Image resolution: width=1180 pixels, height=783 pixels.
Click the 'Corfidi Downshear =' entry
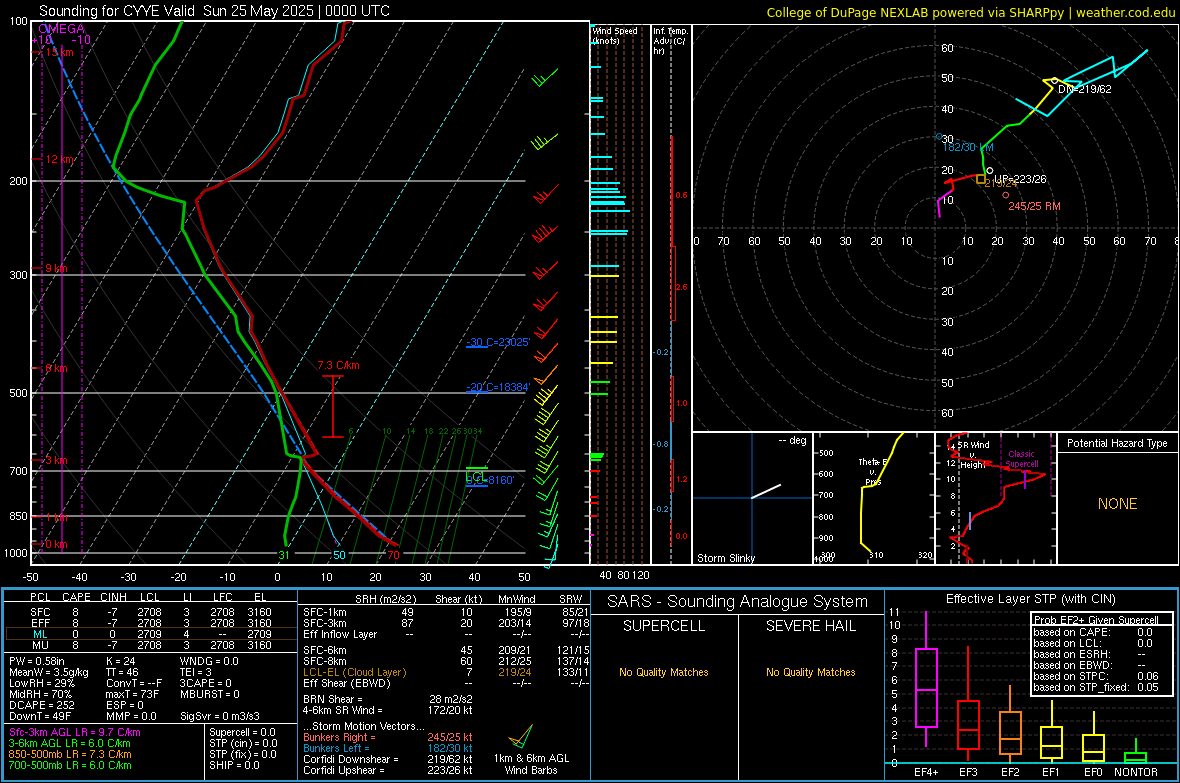pyautogui.click(x=388, y=759)
